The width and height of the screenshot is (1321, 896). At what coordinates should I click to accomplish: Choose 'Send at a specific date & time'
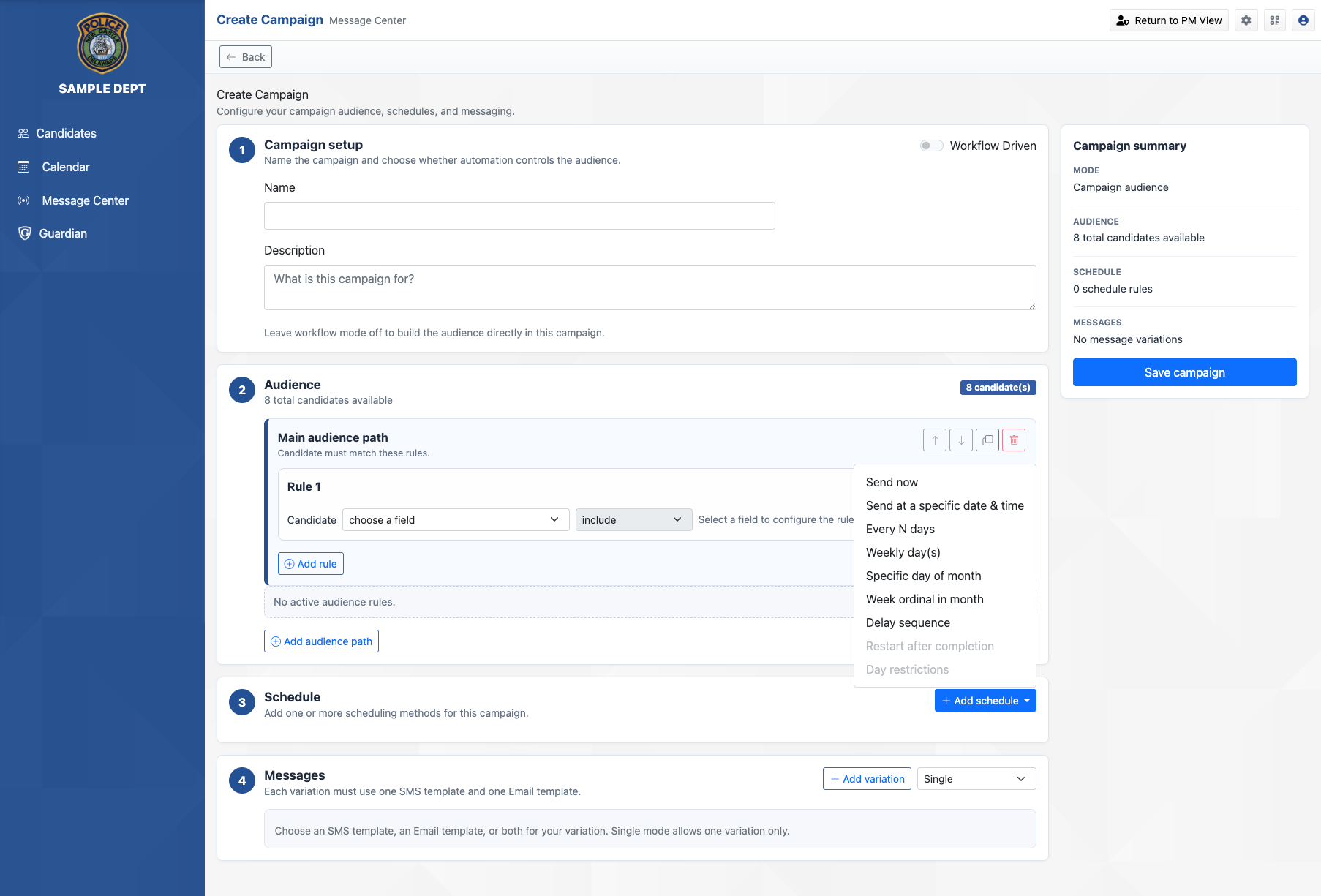click(945, 505)
